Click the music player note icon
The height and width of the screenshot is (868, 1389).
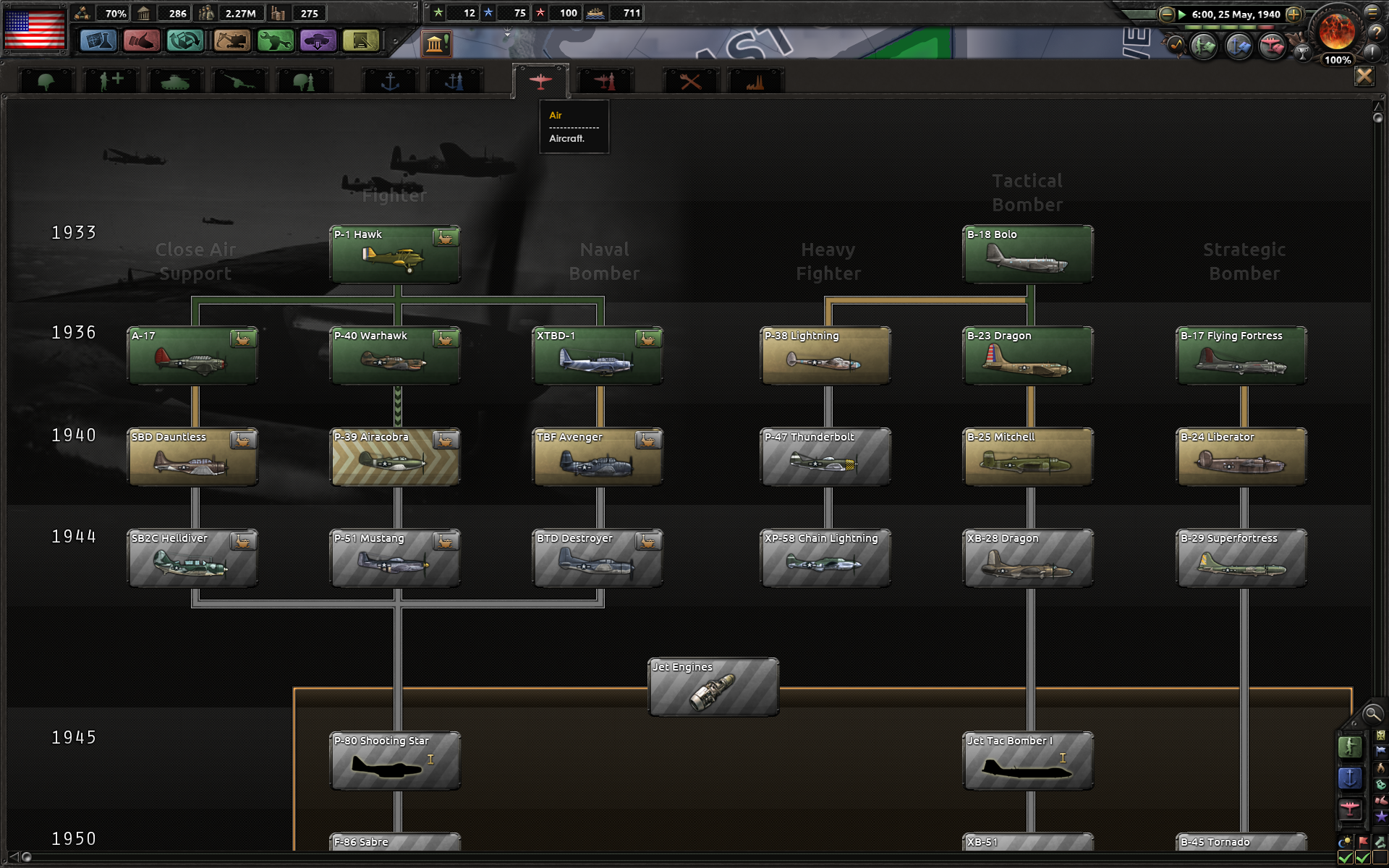click(1176, 46)
